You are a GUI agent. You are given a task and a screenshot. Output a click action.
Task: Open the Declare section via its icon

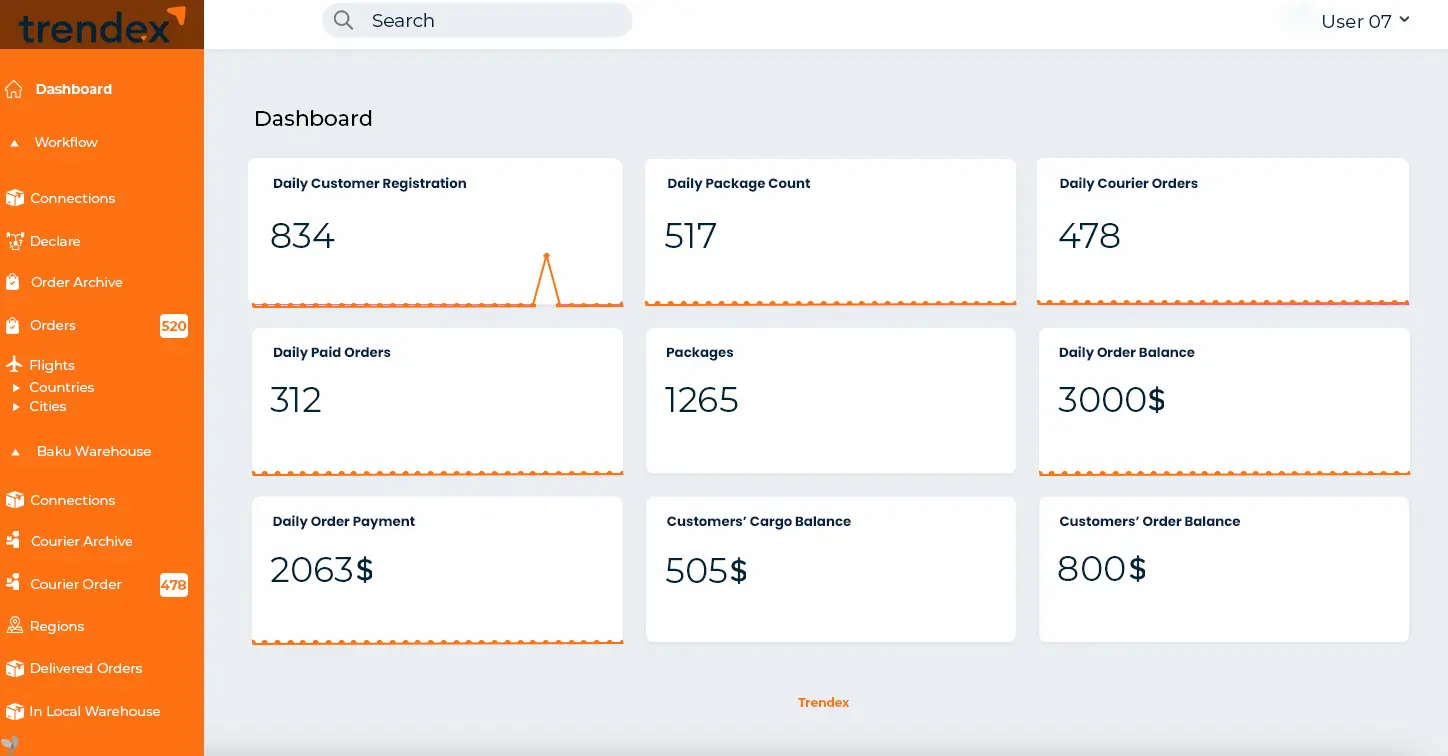point(13,241)
